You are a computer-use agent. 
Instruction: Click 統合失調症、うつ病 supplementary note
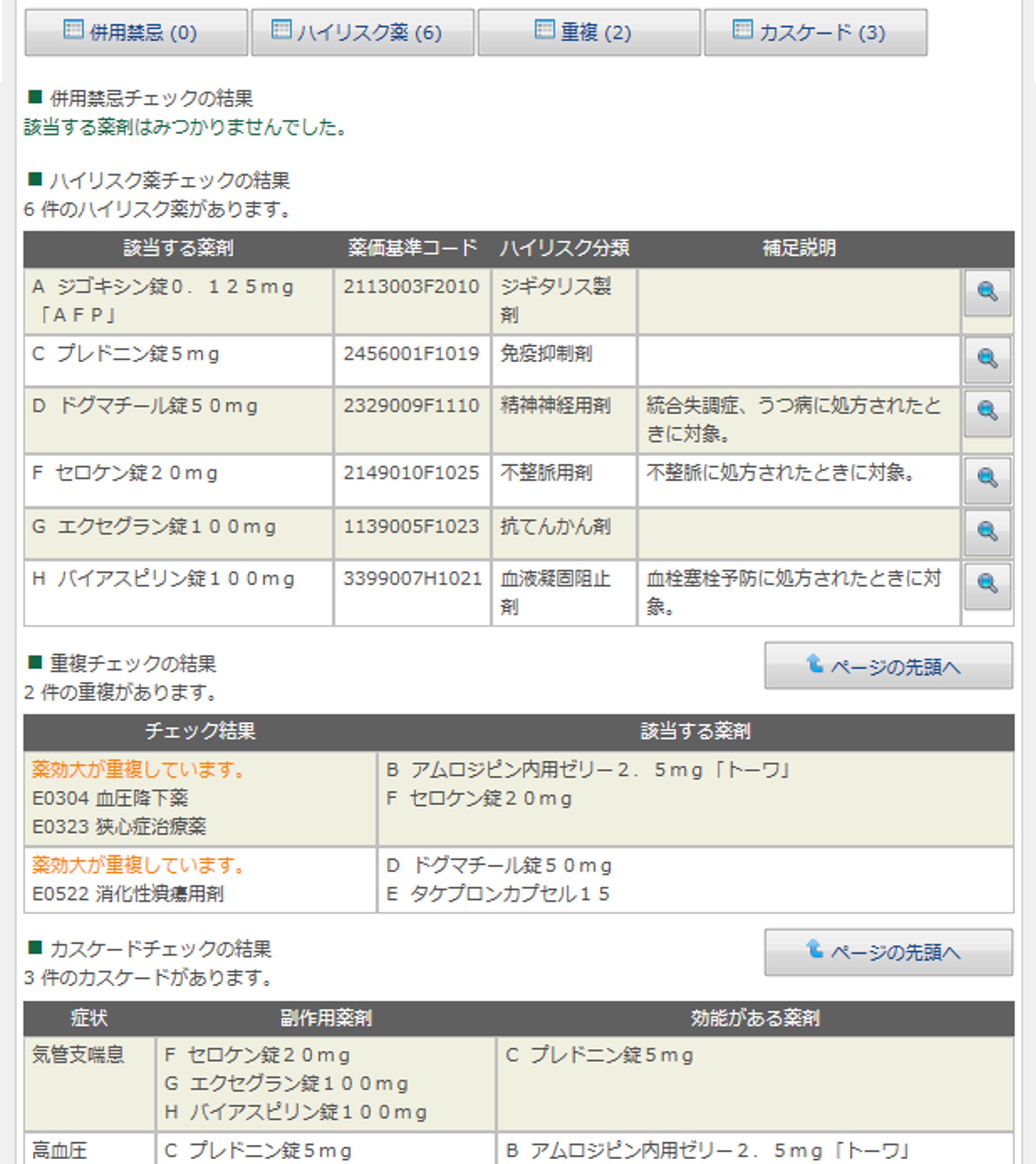click(794, 420)
